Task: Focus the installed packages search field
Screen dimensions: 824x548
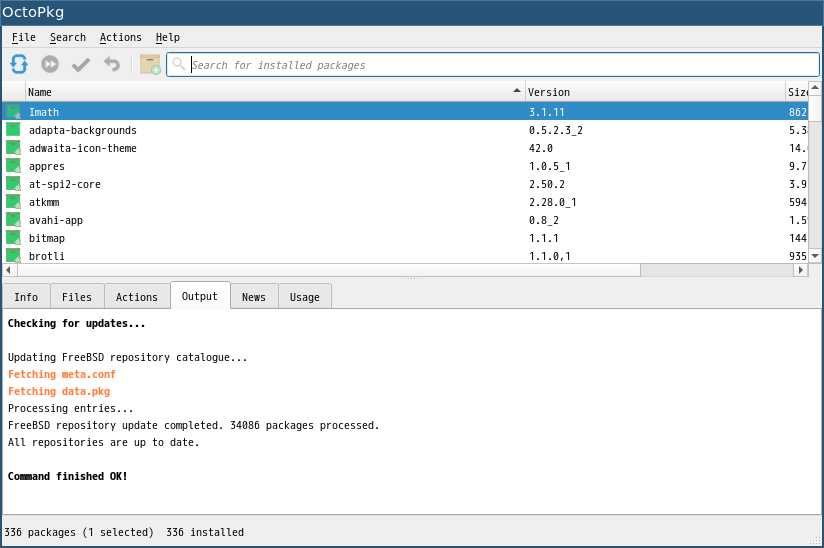Action: click(493, 65)
